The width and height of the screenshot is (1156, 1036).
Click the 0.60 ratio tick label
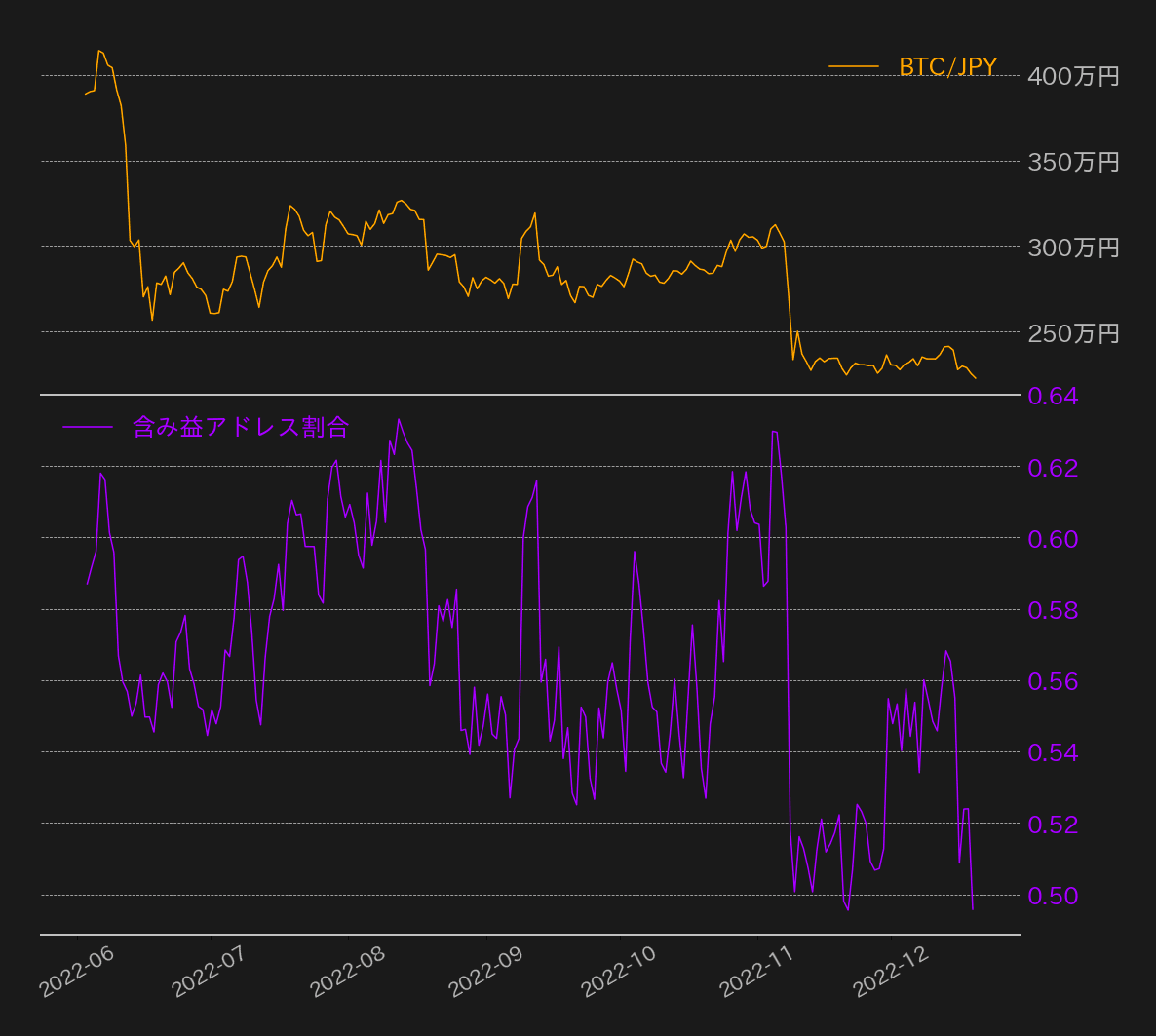(x=1053, y=539)
